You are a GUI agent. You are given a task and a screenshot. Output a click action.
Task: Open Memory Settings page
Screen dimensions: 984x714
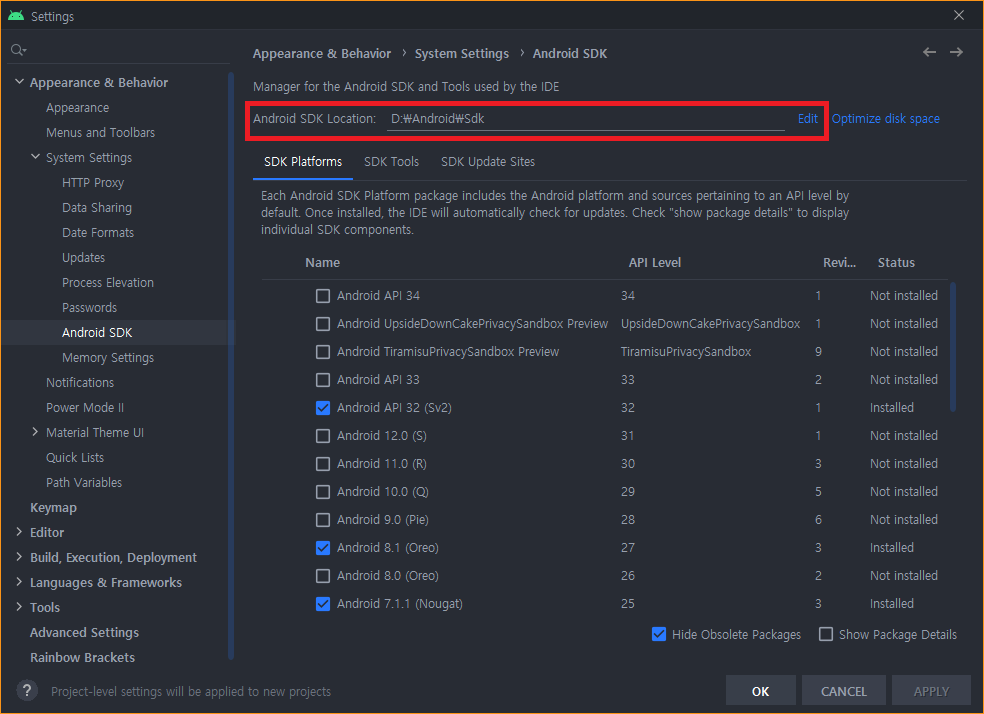(x=108, y=358)
